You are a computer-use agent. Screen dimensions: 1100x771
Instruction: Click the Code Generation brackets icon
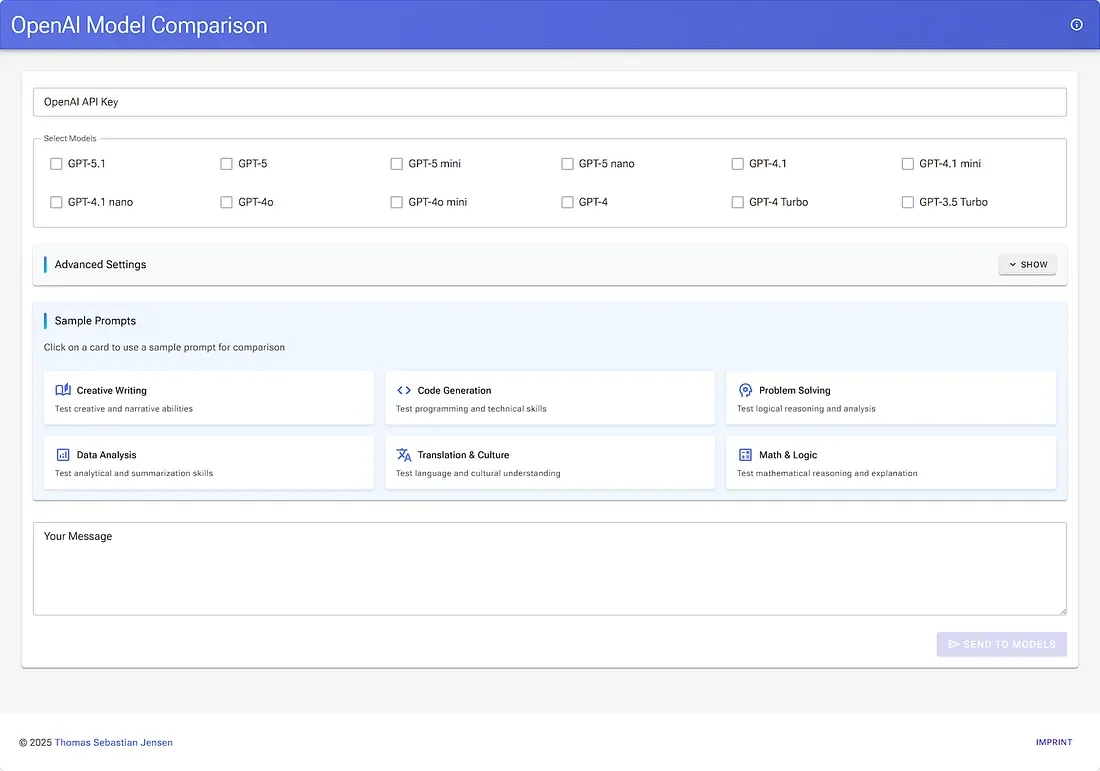click(404, 390)
